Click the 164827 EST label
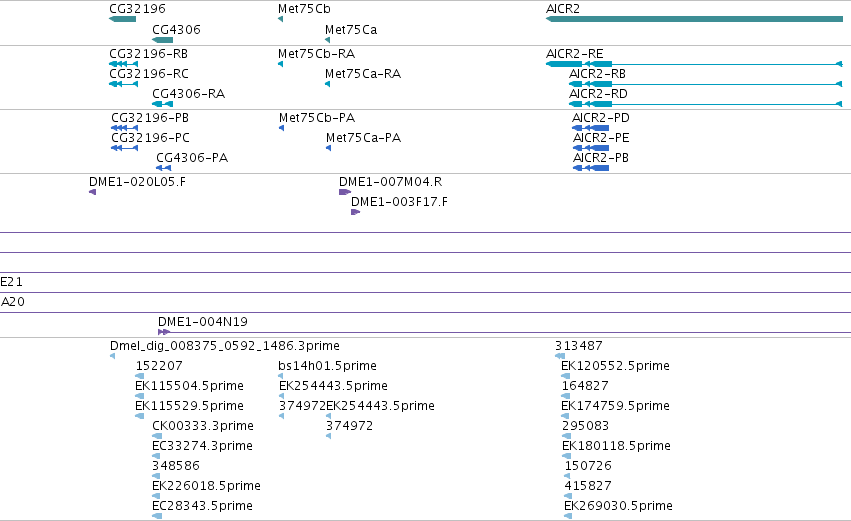This screenshot has width=851, height=521. coord(585,386)
